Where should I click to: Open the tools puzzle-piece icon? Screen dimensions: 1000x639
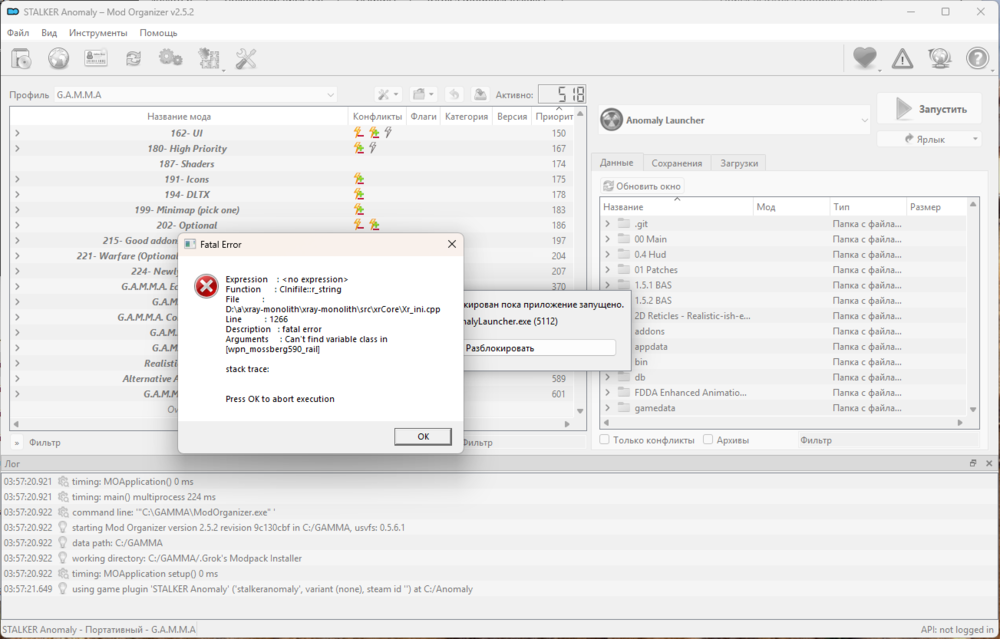(x=208, y=59)
